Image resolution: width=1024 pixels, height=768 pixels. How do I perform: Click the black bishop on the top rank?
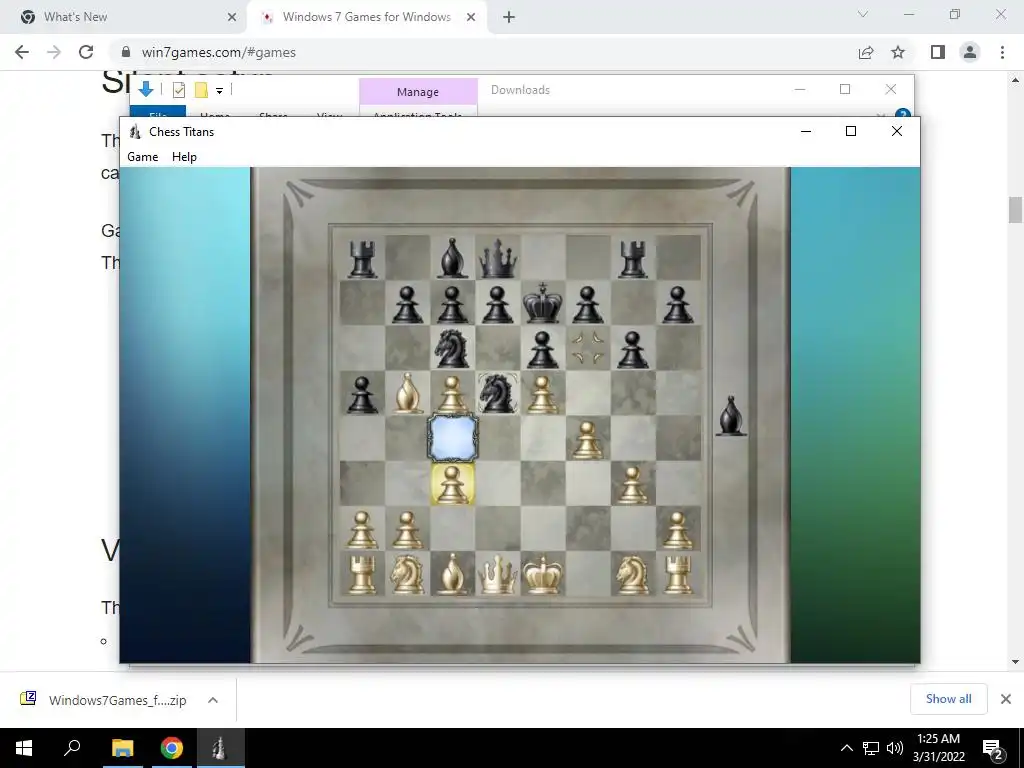click(x=452, y=258)
